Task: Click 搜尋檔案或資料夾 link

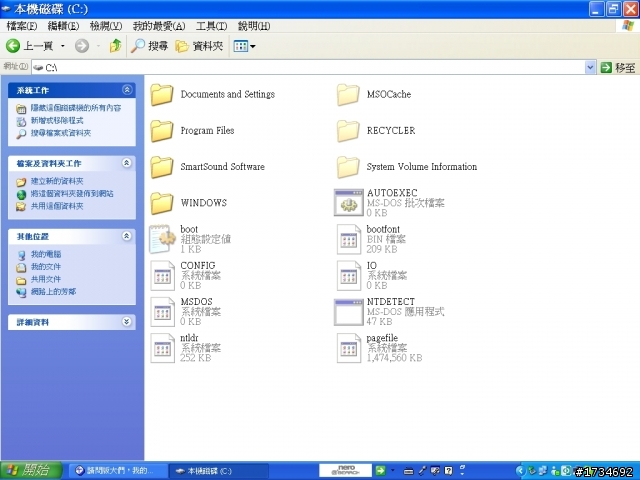Action: (61, 133)
